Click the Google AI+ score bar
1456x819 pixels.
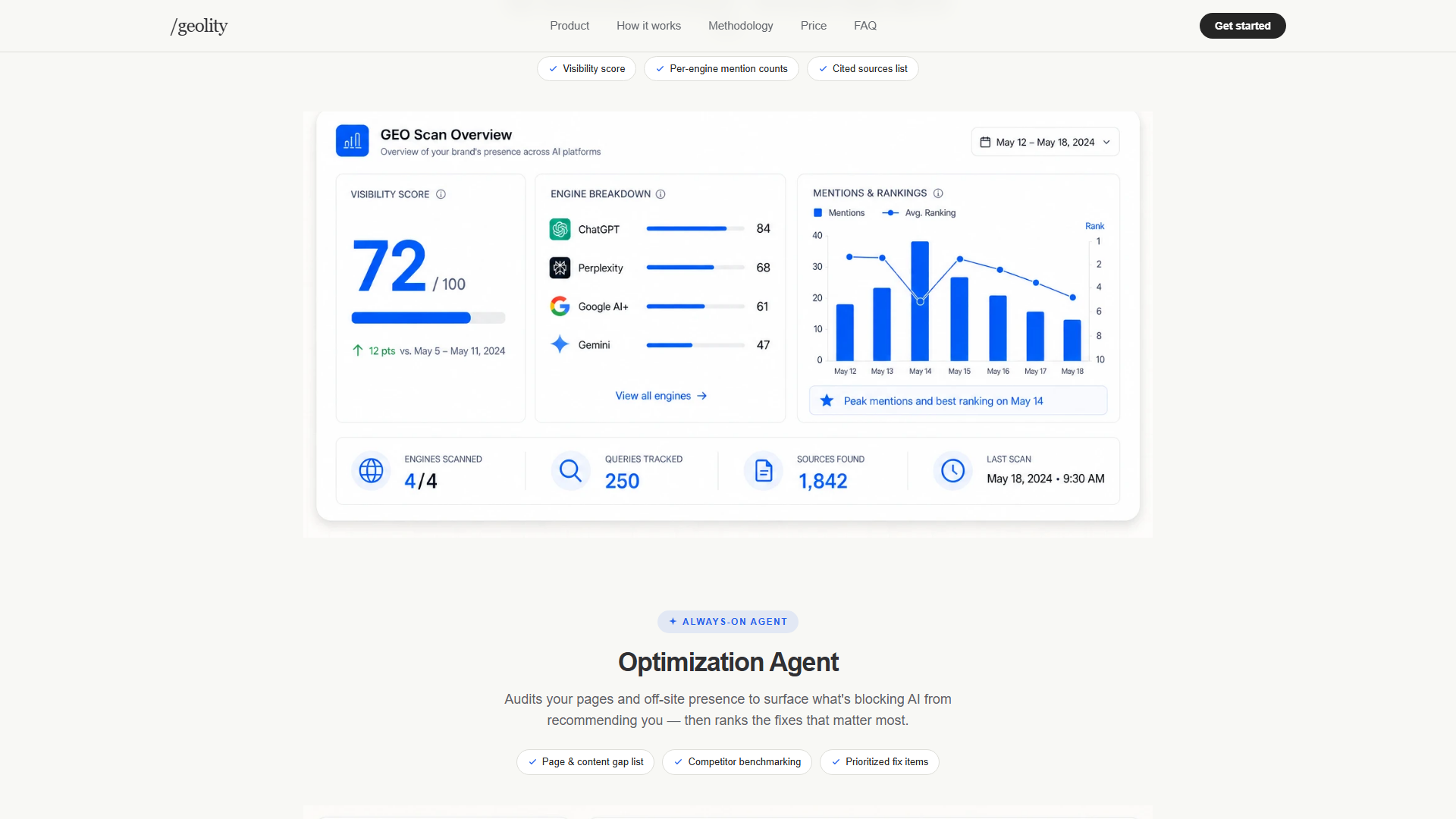click(695, 306)
